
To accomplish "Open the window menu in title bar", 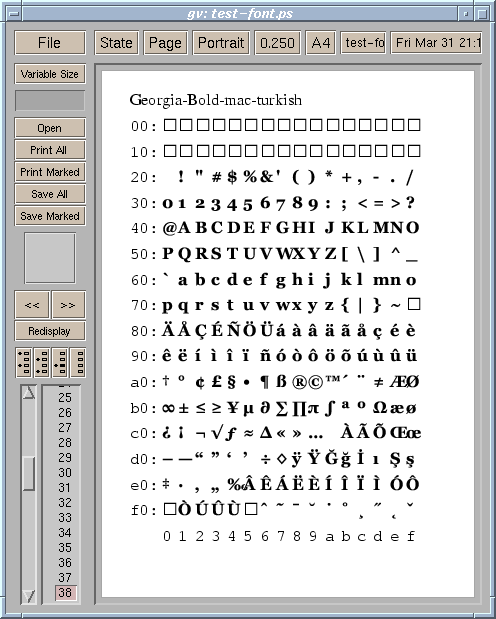I will click(14, 14).
